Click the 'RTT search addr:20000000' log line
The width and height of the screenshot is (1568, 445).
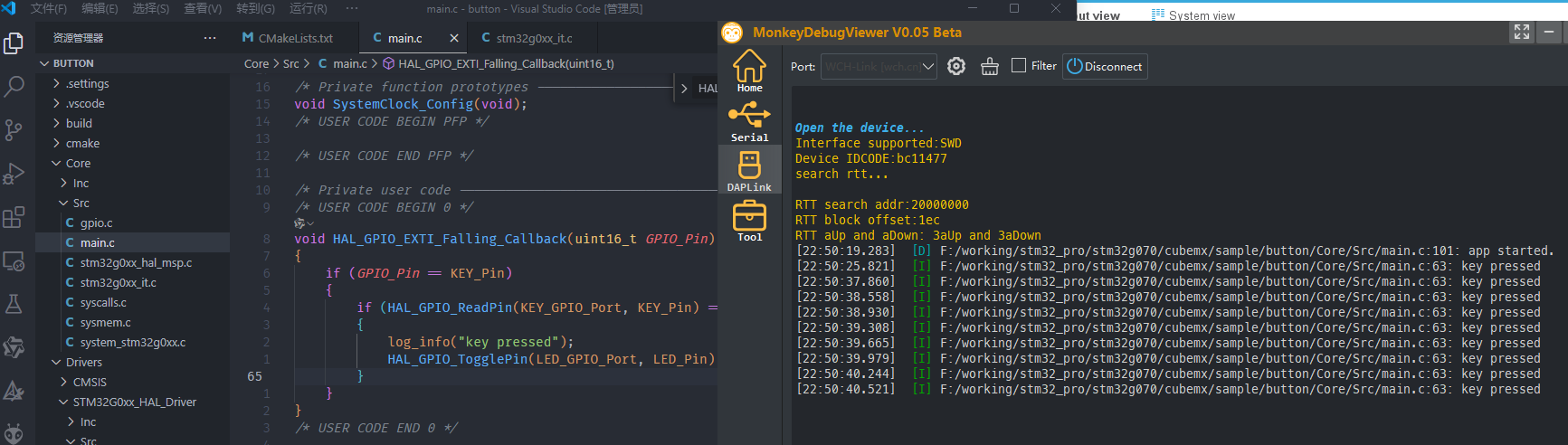(881, 204)
